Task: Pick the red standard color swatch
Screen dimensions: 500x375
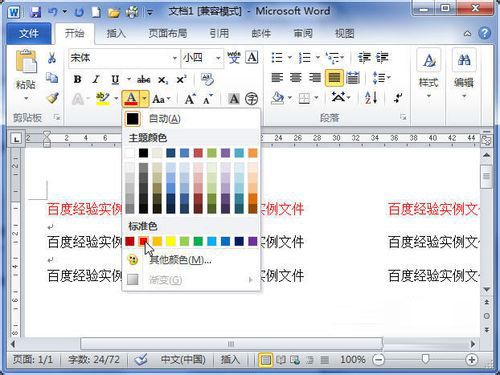Action: coord(143,241)
